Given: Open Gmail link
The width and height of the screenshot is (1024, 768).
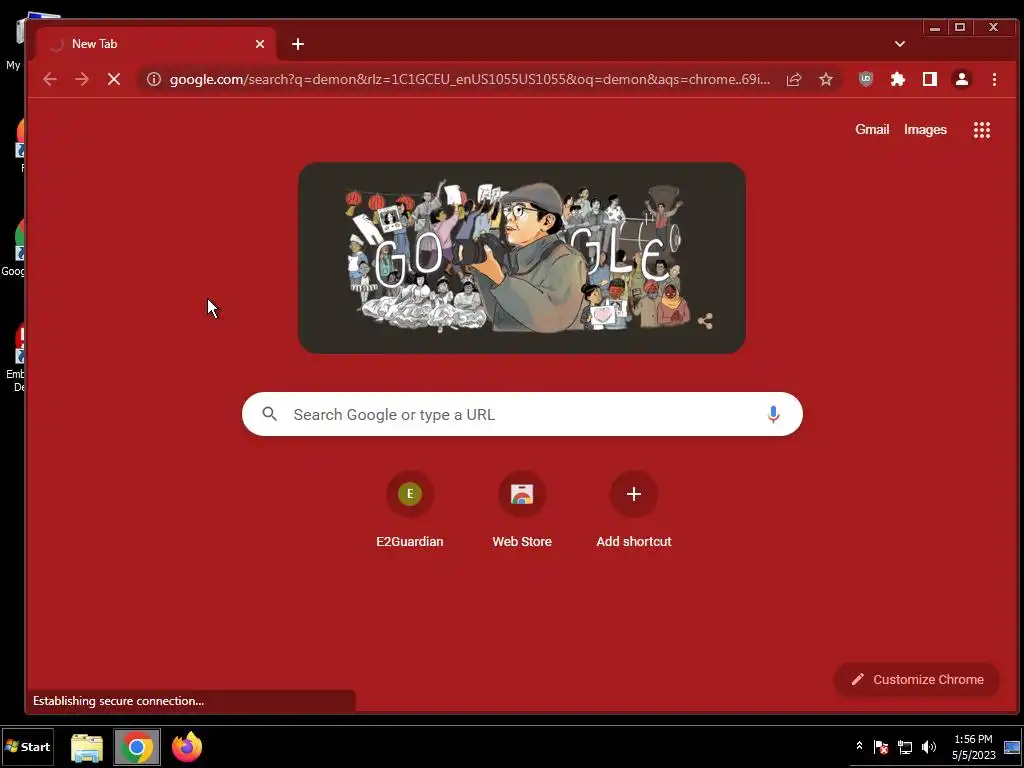Looking at the screenshot, I should click(x=872, y=130).
